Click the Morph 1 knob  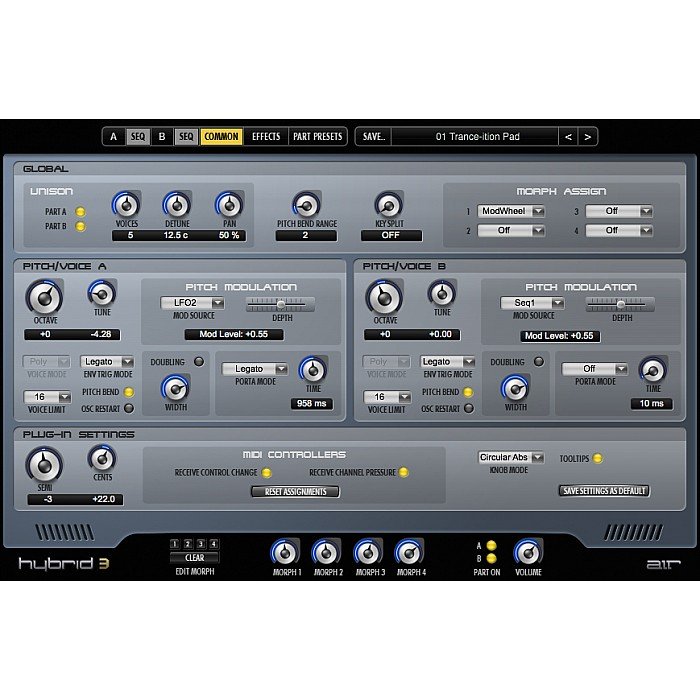285,551
